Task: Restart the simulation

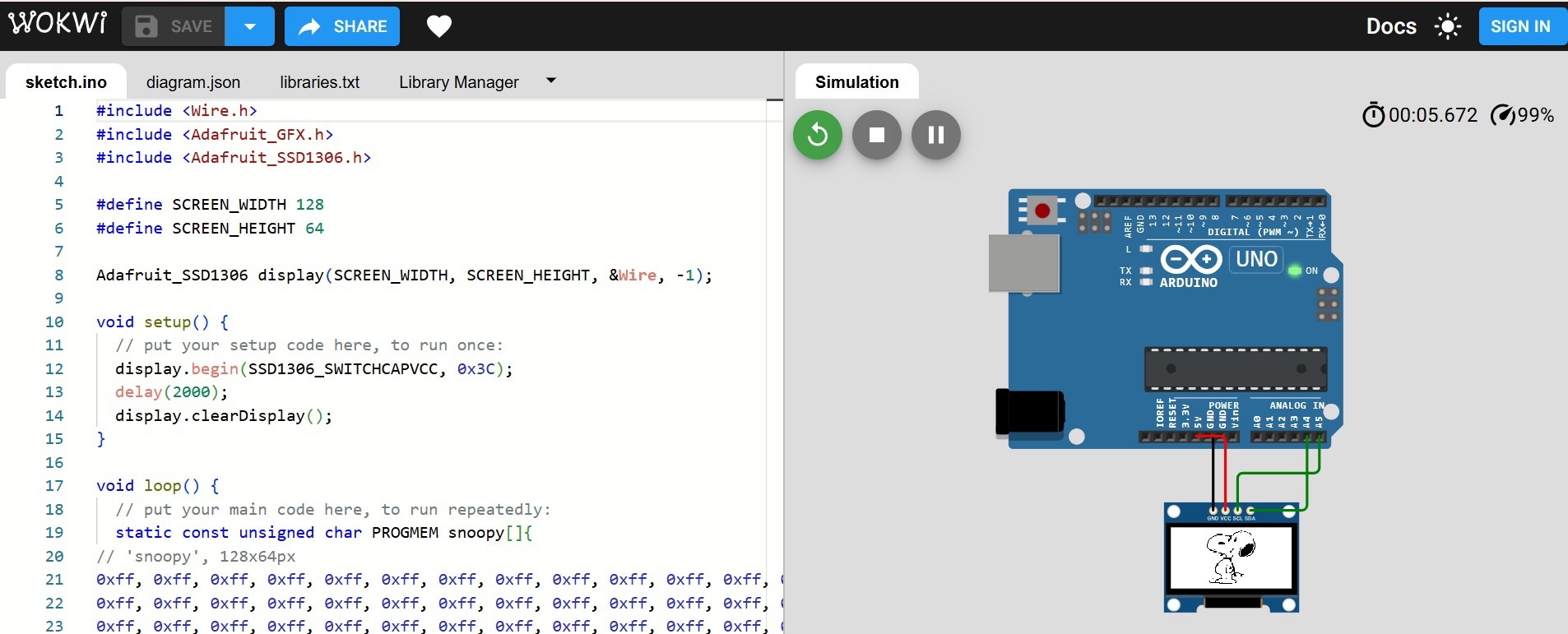Action: pyautogui.click(x=818, y=135)
